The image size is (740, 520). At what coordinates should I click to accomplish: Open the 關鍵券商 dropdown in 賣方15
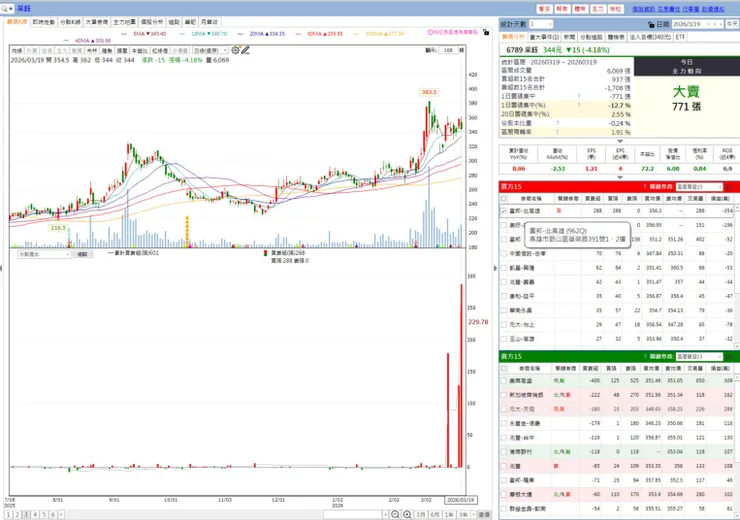699,356
